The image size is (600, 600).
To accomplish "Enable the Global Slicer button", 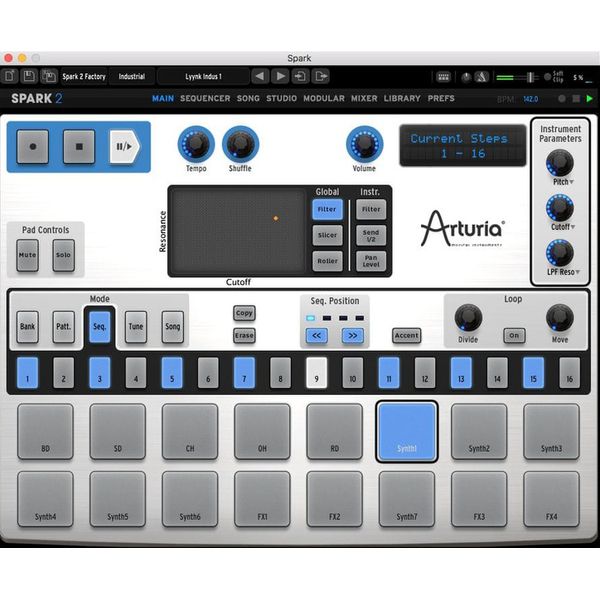I will coord(327,235).
